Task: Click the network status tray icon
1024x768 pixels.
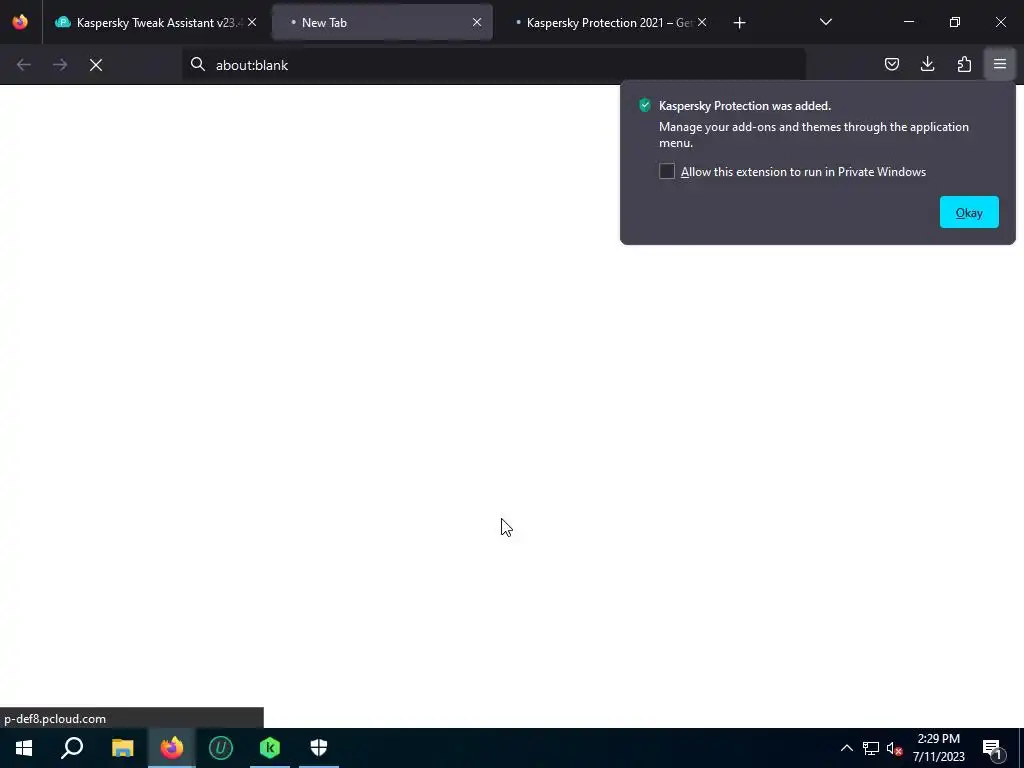Action: pos(871,748)
